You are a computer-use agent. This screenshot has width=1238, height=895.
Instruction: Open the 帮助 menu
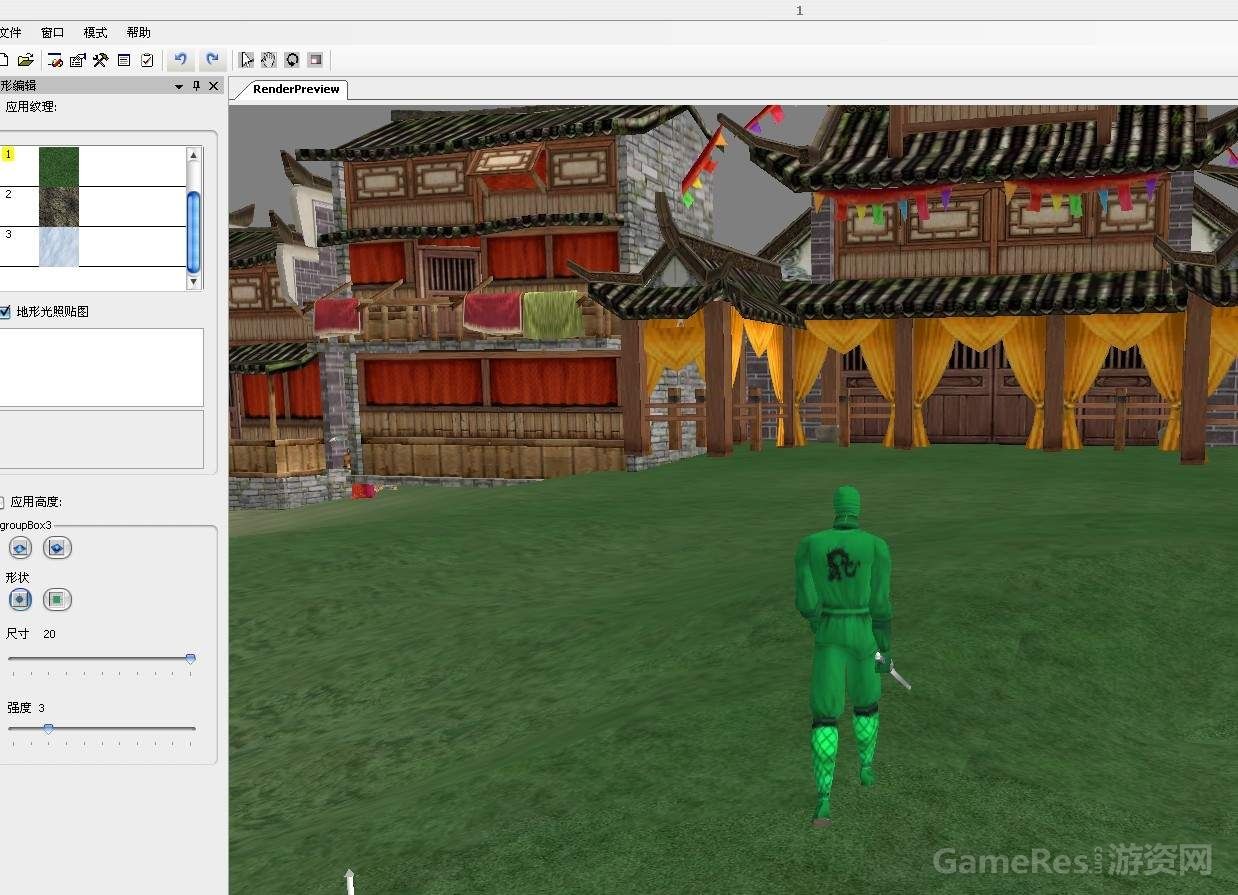(138, 33)
